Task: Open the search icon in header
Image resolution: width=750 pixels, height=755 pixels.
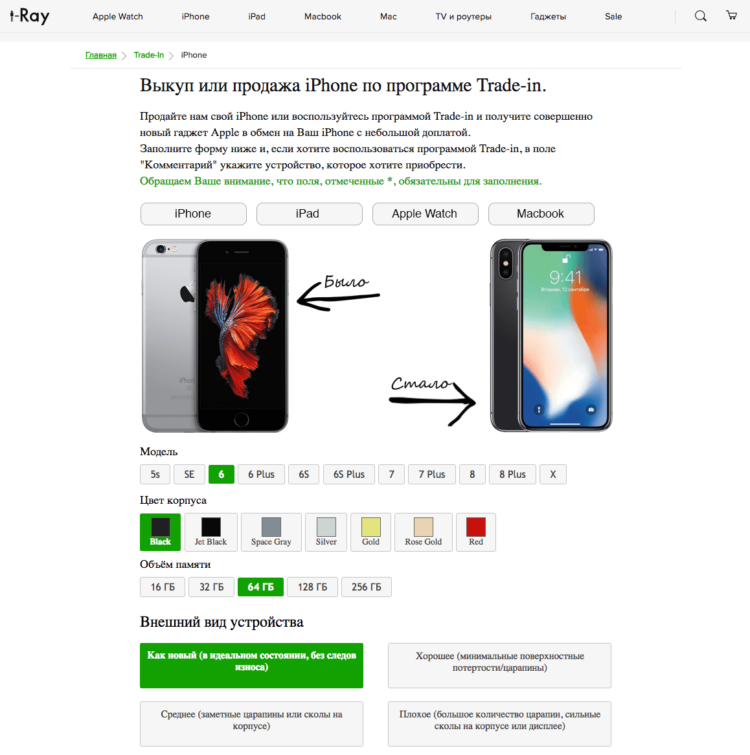Action: pyautogui.click(x=700, y=16)
